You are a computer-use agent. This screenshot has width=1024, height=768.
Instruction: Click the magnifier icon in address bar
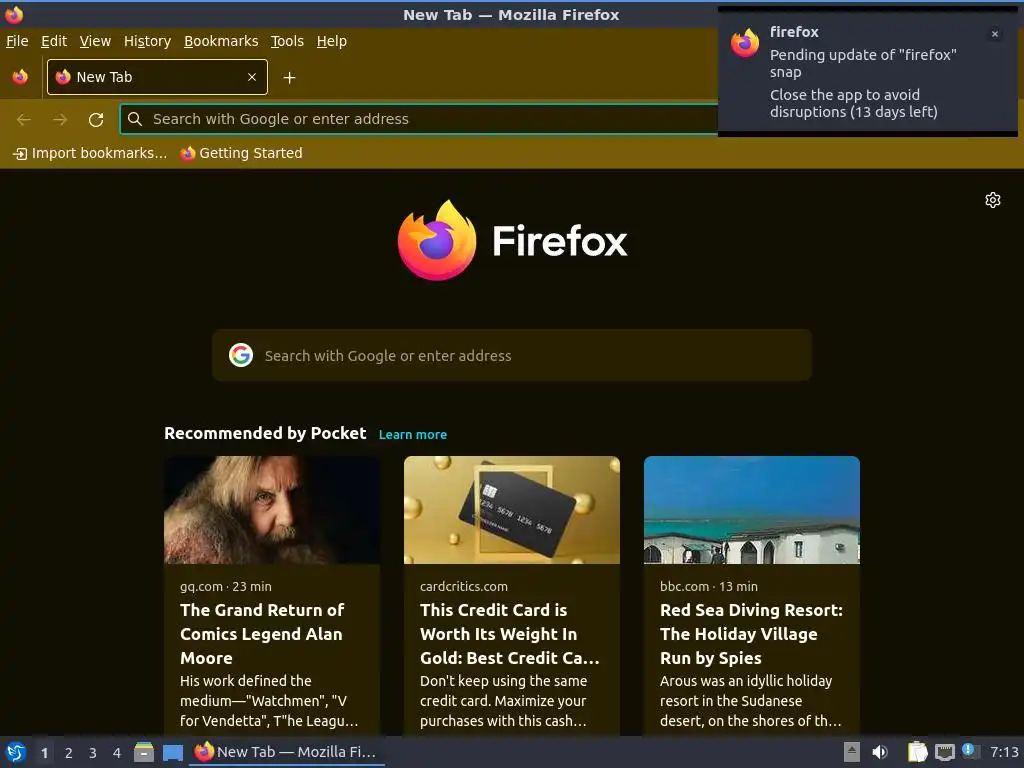[x=135, y=119]
